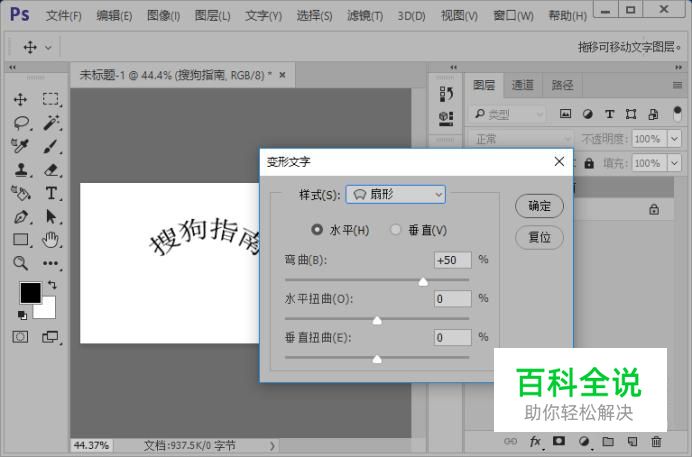
Task: Close the 变形文字 dialog
Action: [x=559, y=161]
